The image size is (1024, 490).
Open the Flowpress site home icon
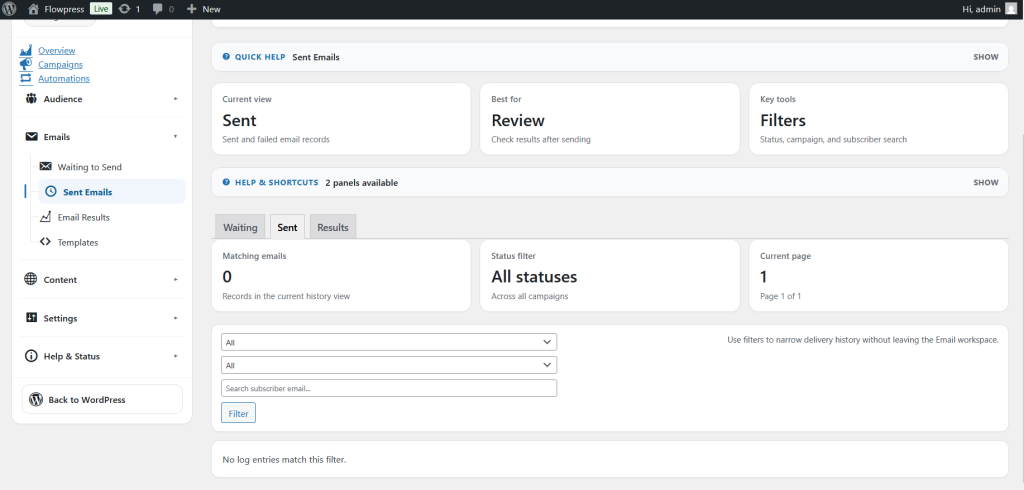tap(33, 9)
